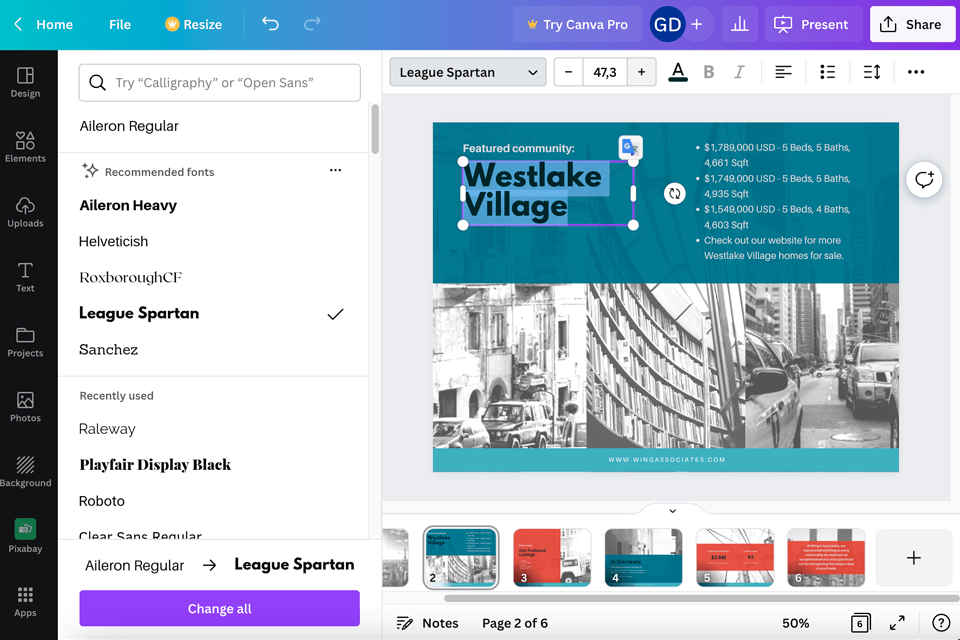Viewport: 960px width, 640px height.
Task: Open the Design panel
Action: (25, 82)
